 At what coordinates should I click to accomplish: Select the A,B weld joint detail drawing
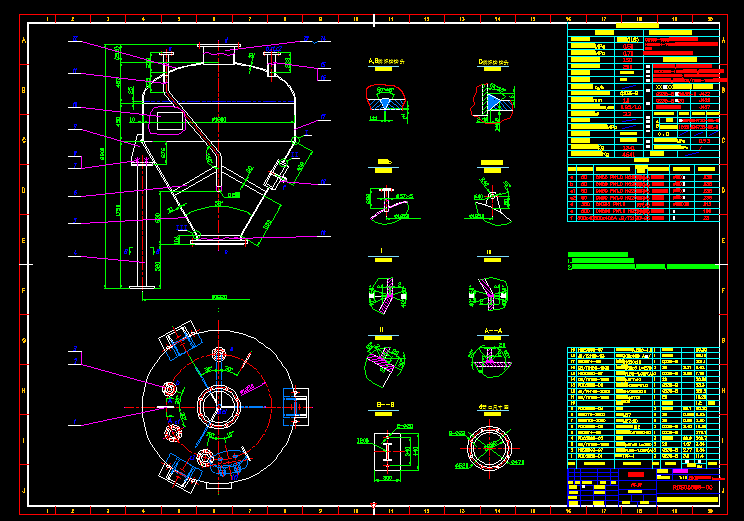(x=383, y=100)
